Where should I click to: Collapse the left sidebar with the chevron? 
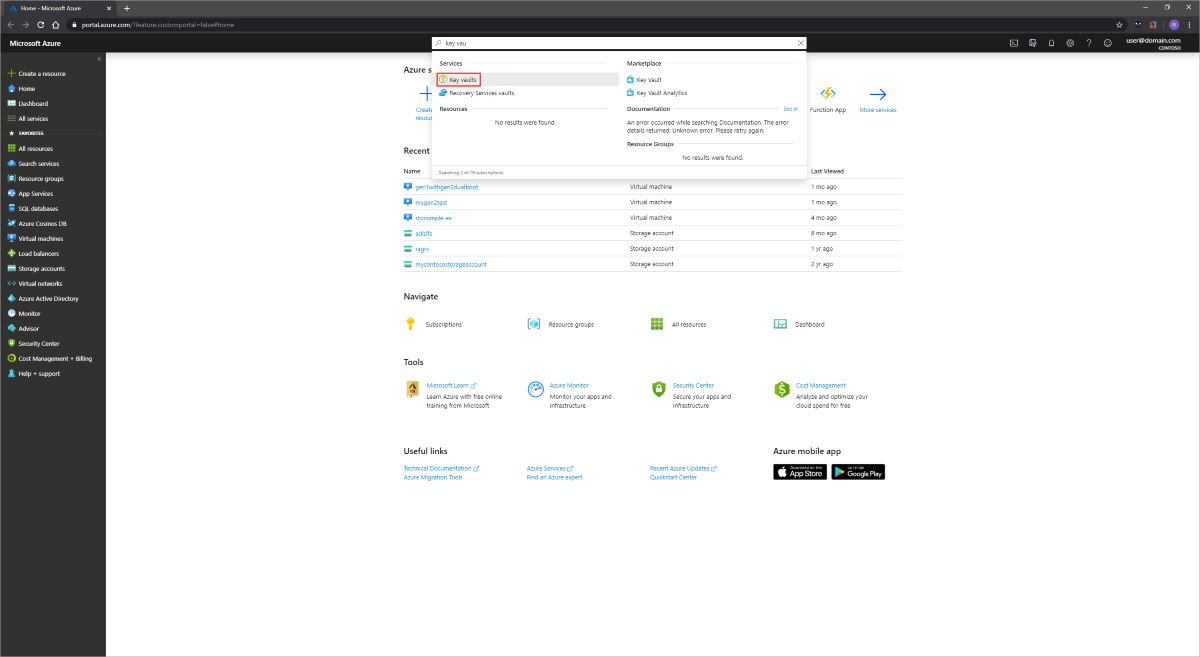point(97,58)
